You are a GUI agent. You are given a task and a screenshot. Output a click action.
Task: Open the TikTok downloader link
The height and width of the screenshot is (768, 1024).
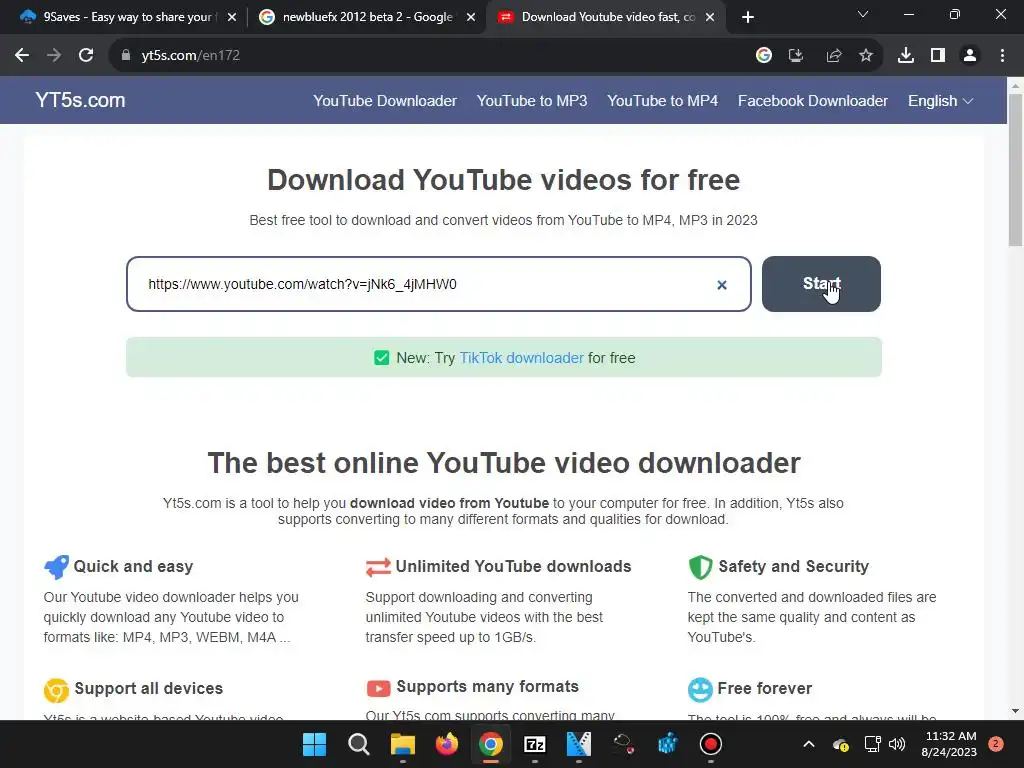[521, 358]
